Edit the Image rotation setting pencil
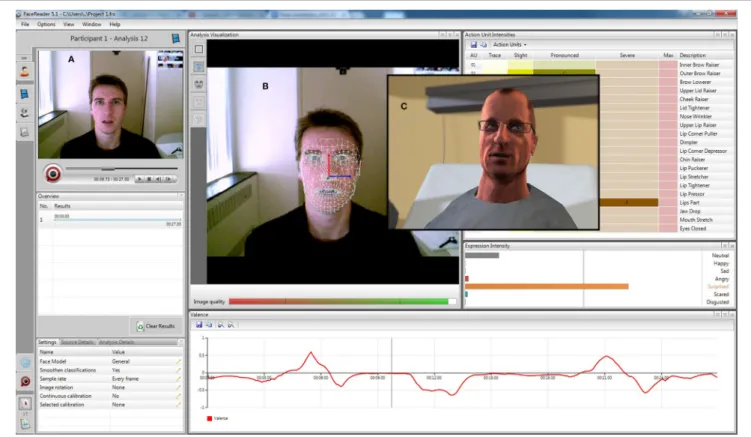Screen dimensions: 751x437 click(x=178, y=388)
